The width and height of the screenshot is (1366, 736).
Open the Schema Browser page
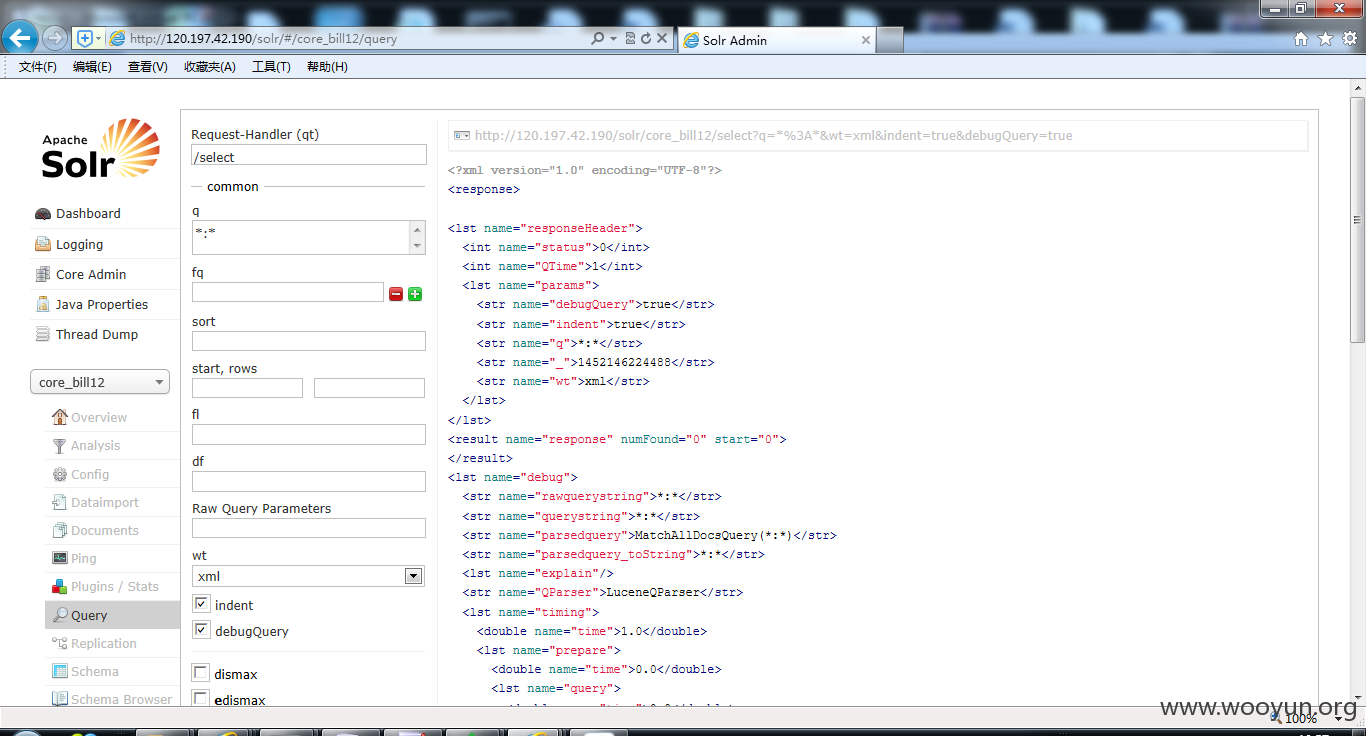[x=112, y=699]
